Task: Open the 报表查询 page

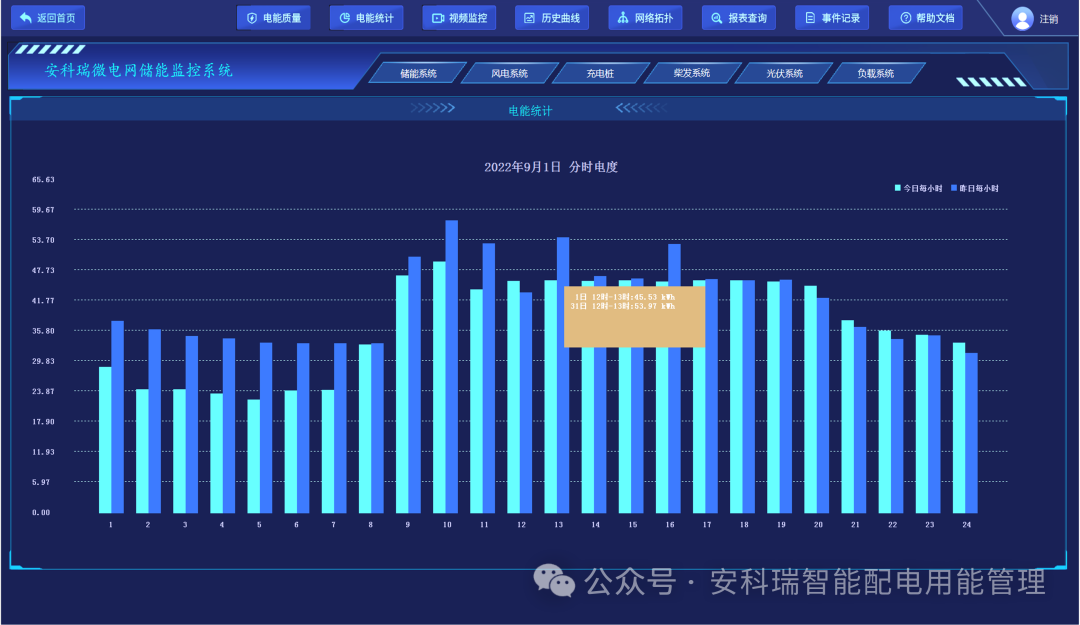Action: pyautogui.click(x=738, y=18)
